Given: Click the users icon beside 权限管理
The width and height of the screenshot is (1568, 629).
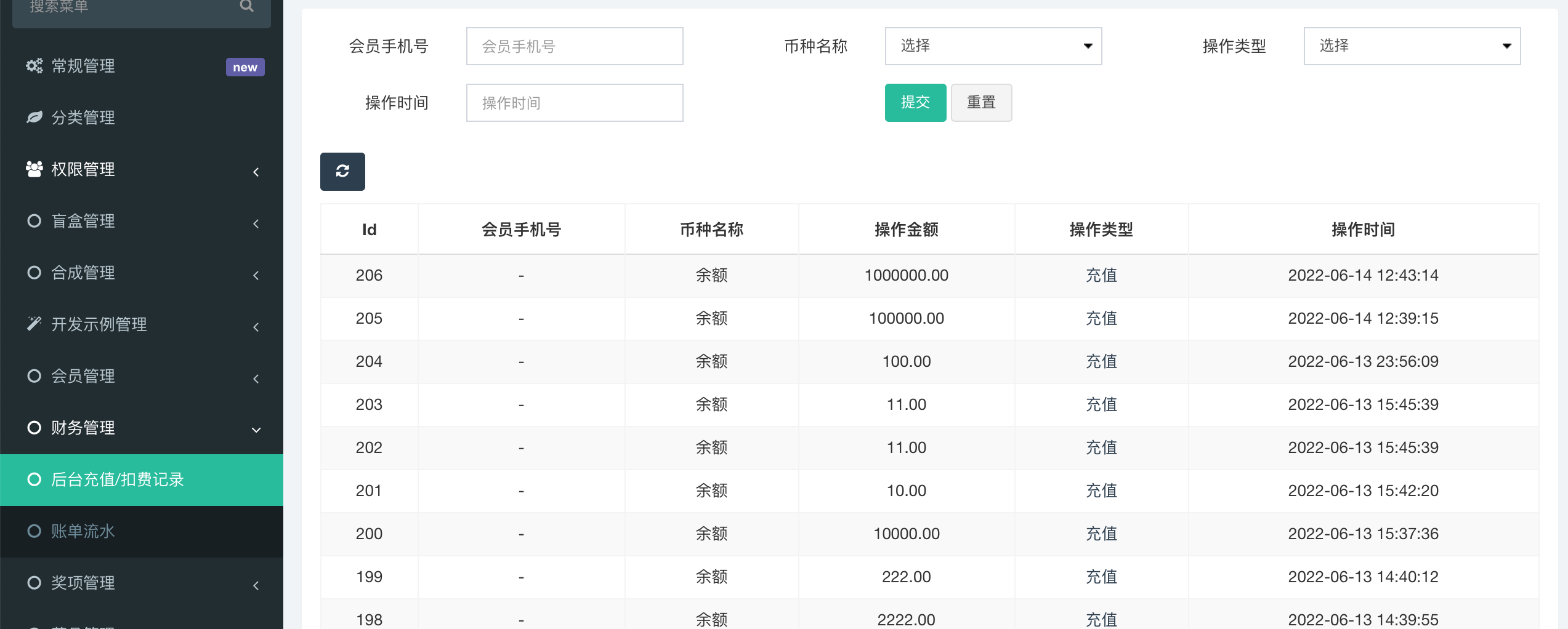Looking at the screenshot, I should (34, 169).
